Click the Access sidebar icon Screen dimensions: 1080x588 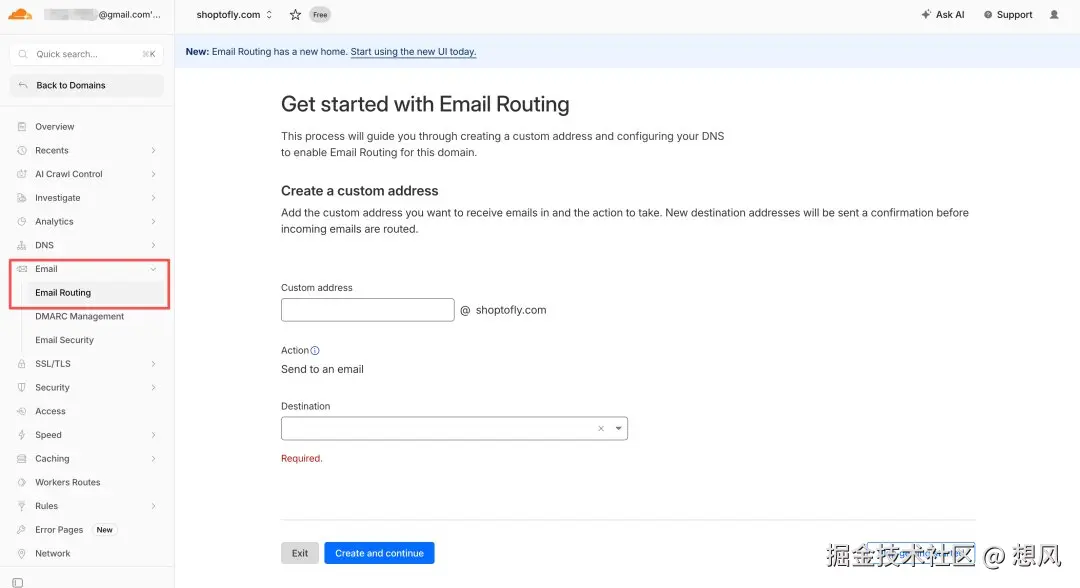point(21,411)
